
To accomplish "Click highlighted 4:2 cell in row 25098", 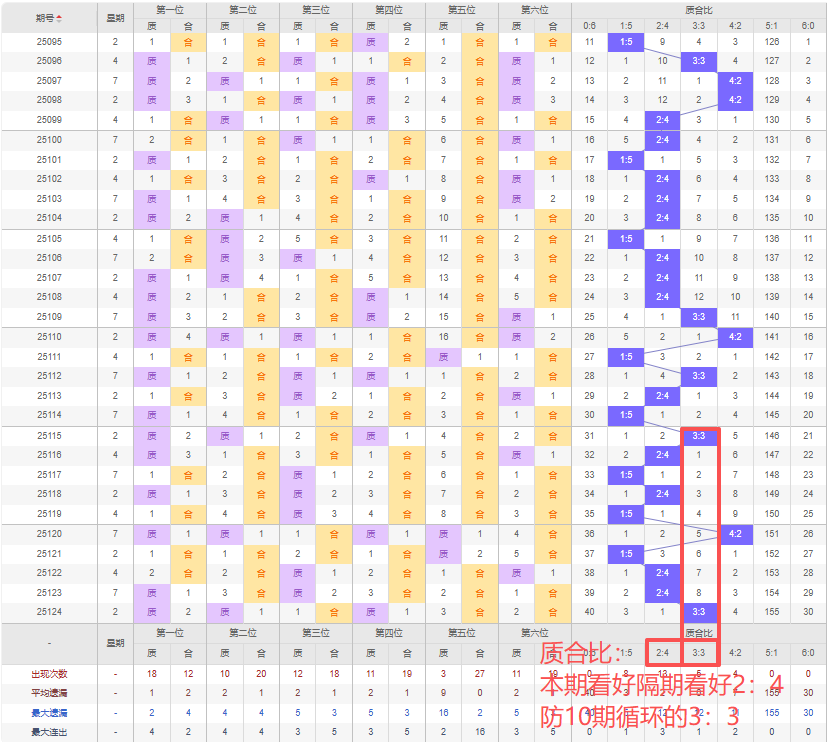I will tap(735, 100).
